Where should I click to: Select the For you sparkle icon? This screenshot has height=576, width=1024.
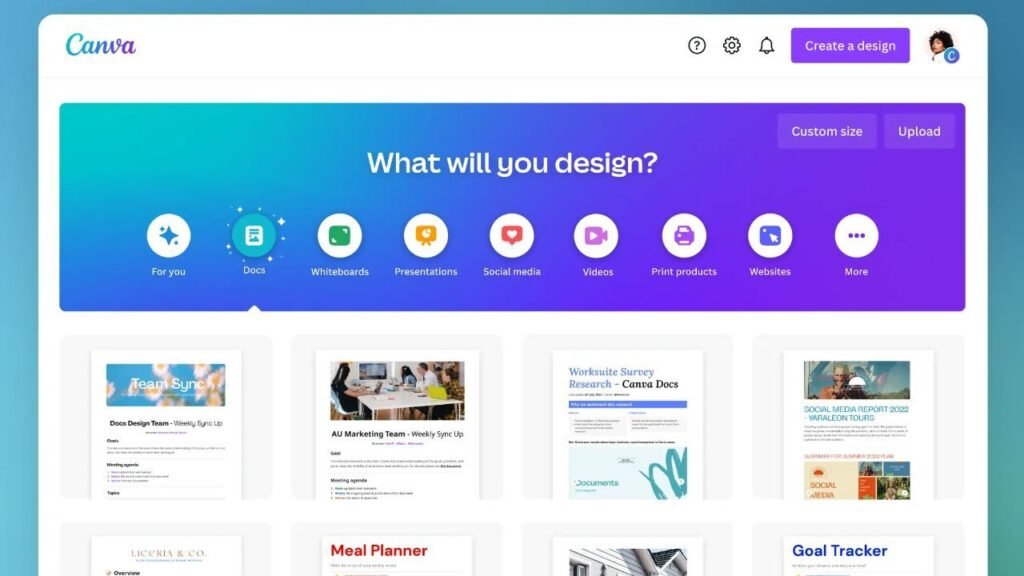(x=168, y=236)
